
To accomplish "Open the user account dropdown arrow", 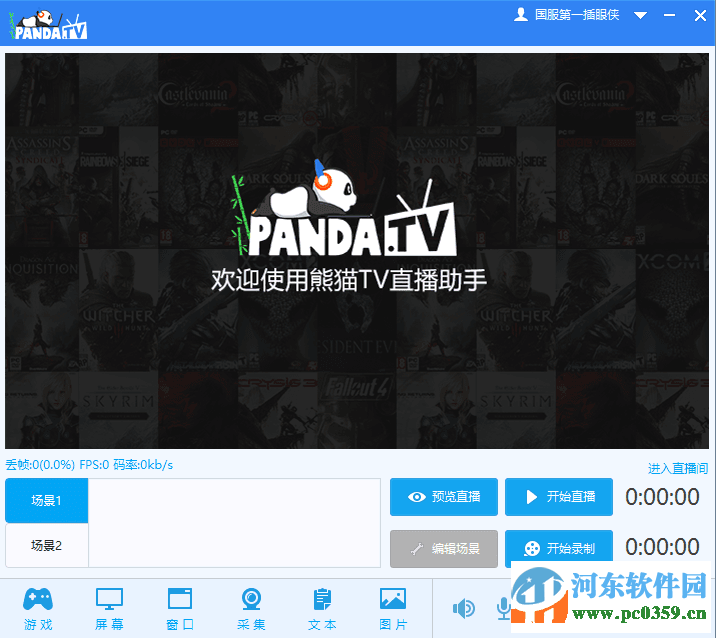I will point(640,16).
